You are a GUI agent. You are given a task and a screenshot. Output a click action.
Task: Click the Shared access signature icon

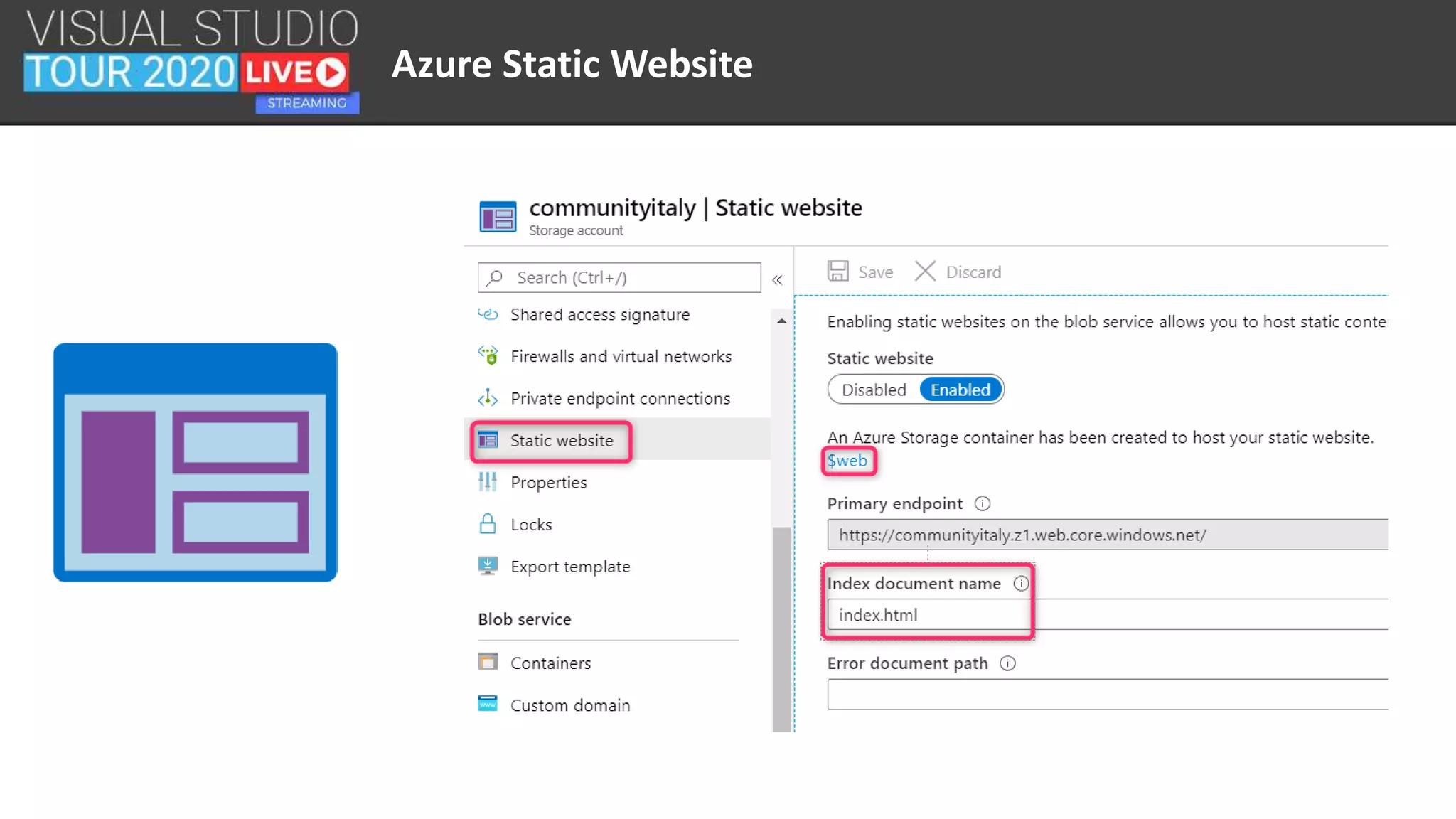[488, 314]
